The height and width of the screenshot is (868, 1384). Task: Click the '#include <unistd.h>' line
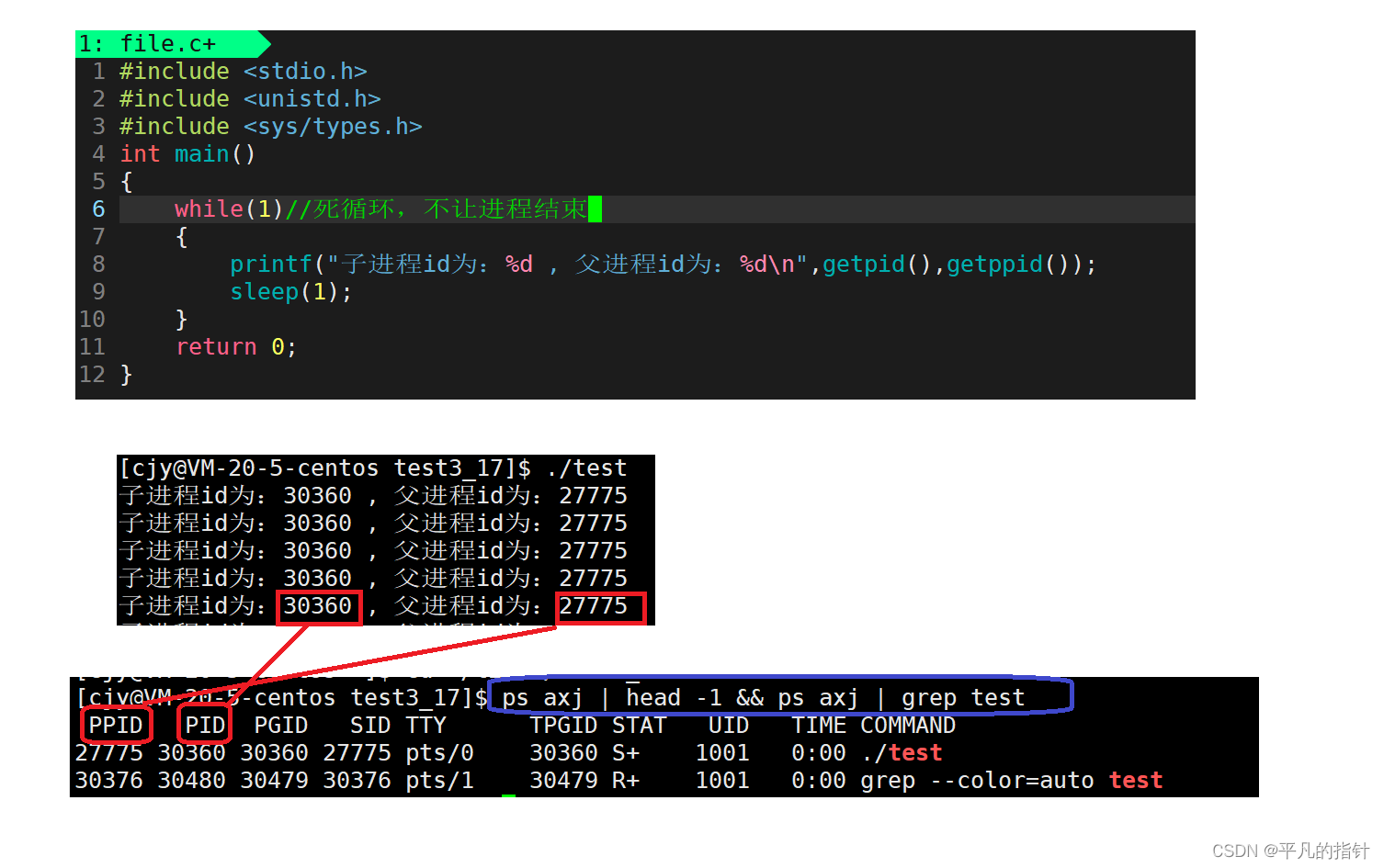250,98
